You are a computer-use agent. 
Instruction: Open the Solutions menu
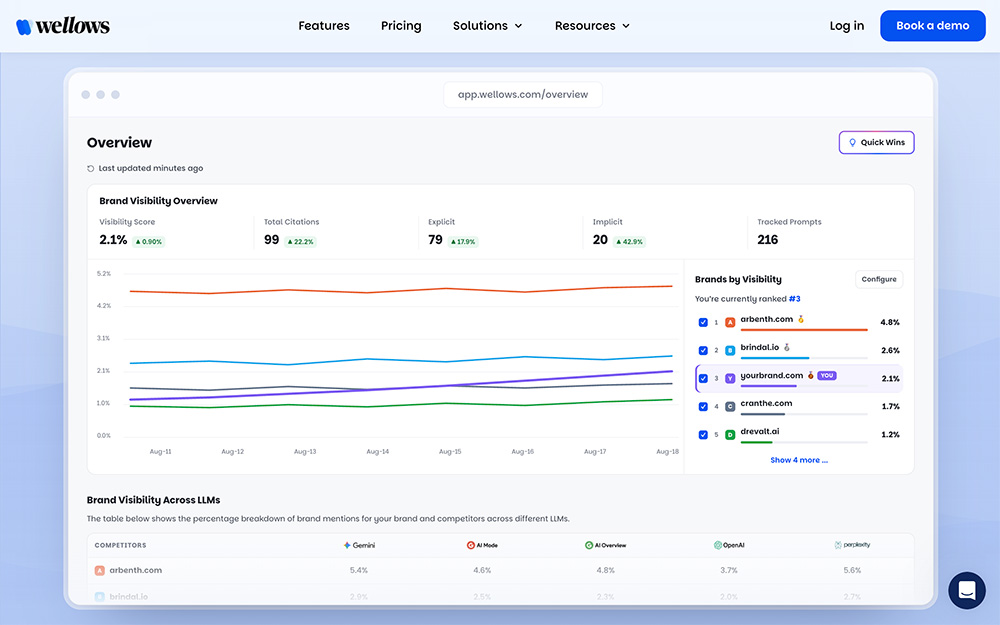[x=487, y=26]
